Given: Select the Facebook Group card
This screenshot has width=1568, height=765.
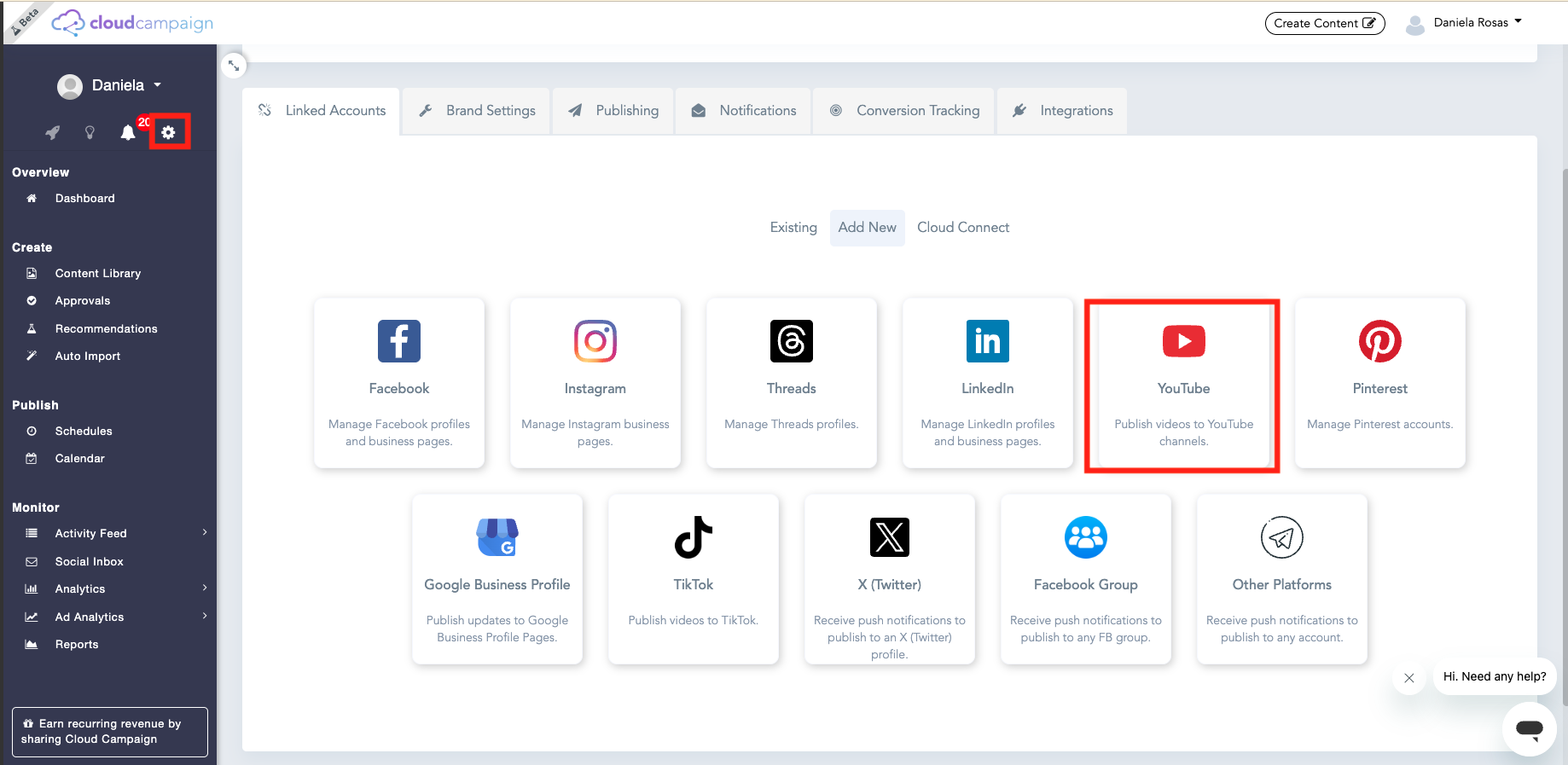Looking at the screenshot, I should point(1086,579).
